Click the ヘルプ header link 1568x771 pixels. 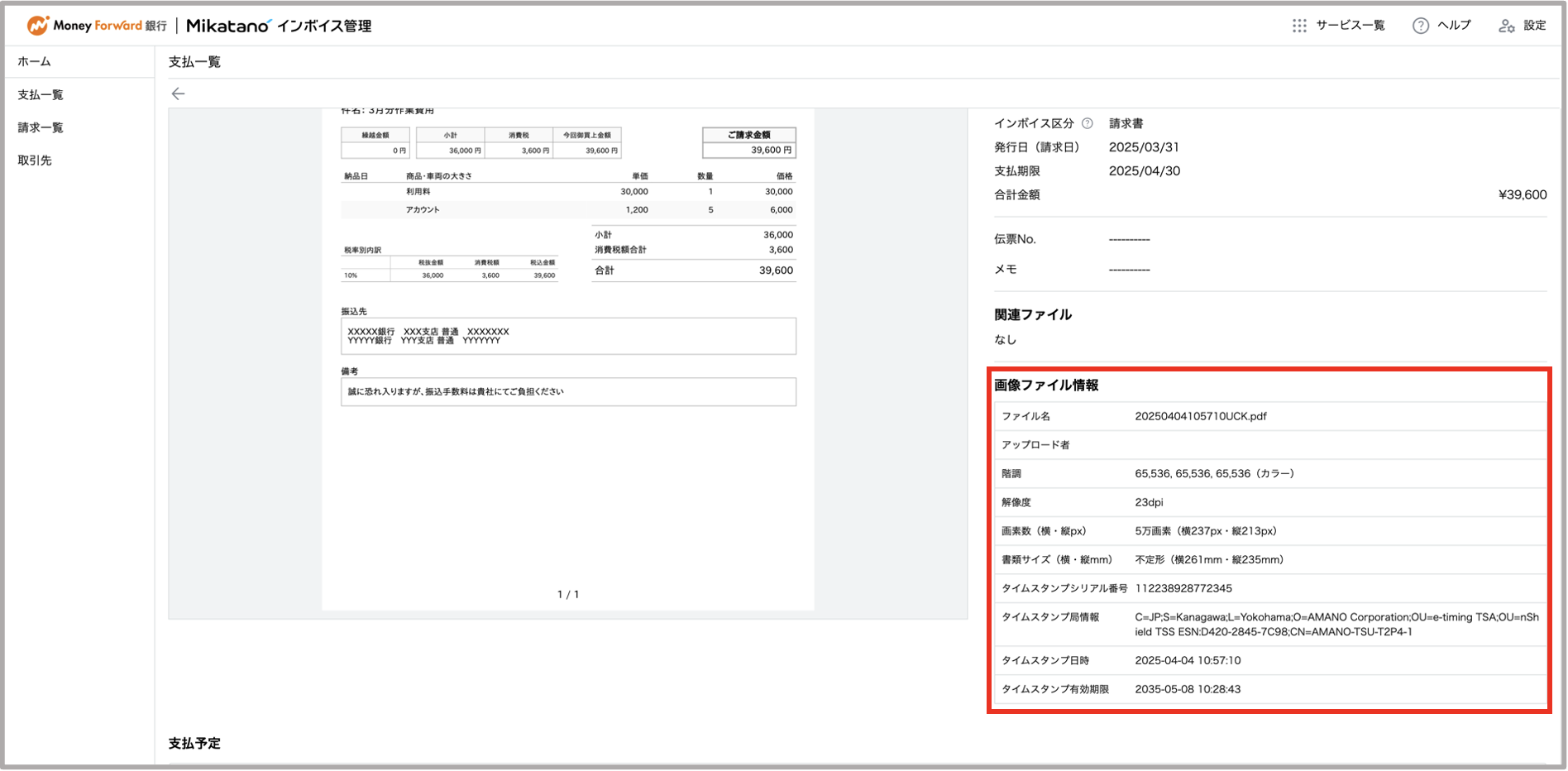coord(1453,26)
